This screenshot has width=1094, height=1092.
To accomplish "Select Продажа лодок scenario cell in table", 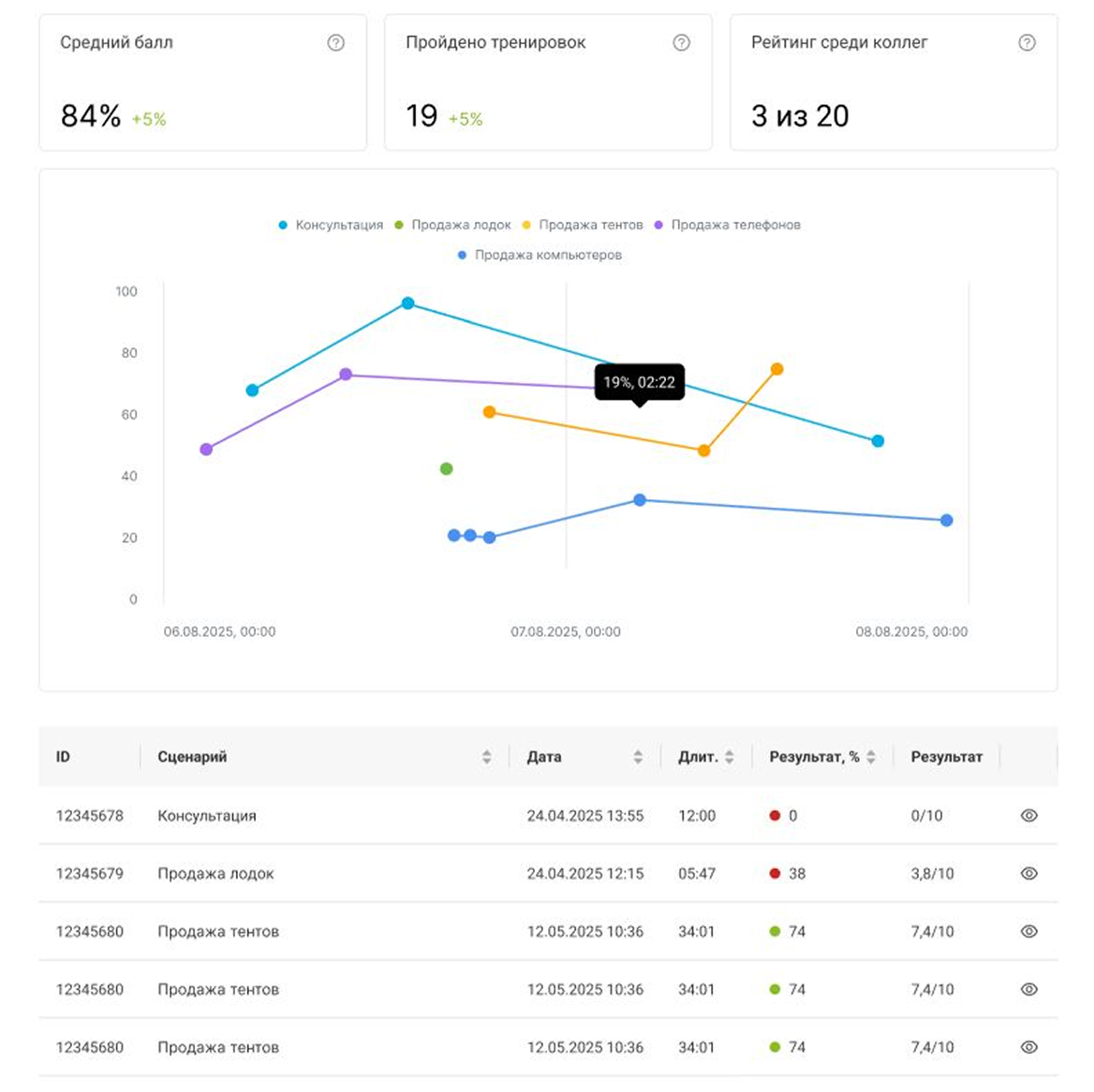I will click(x=215, y=874).
